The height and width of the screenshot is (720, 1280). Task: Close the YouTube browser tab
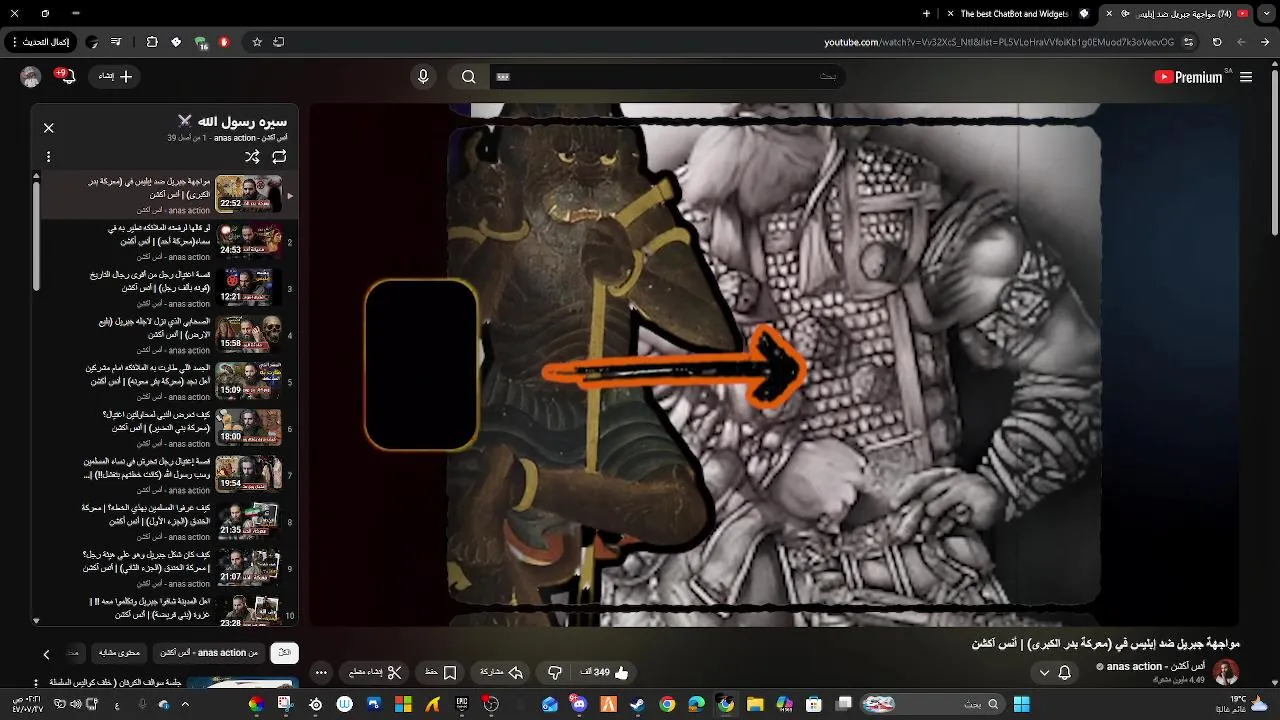click(1108, 14)
